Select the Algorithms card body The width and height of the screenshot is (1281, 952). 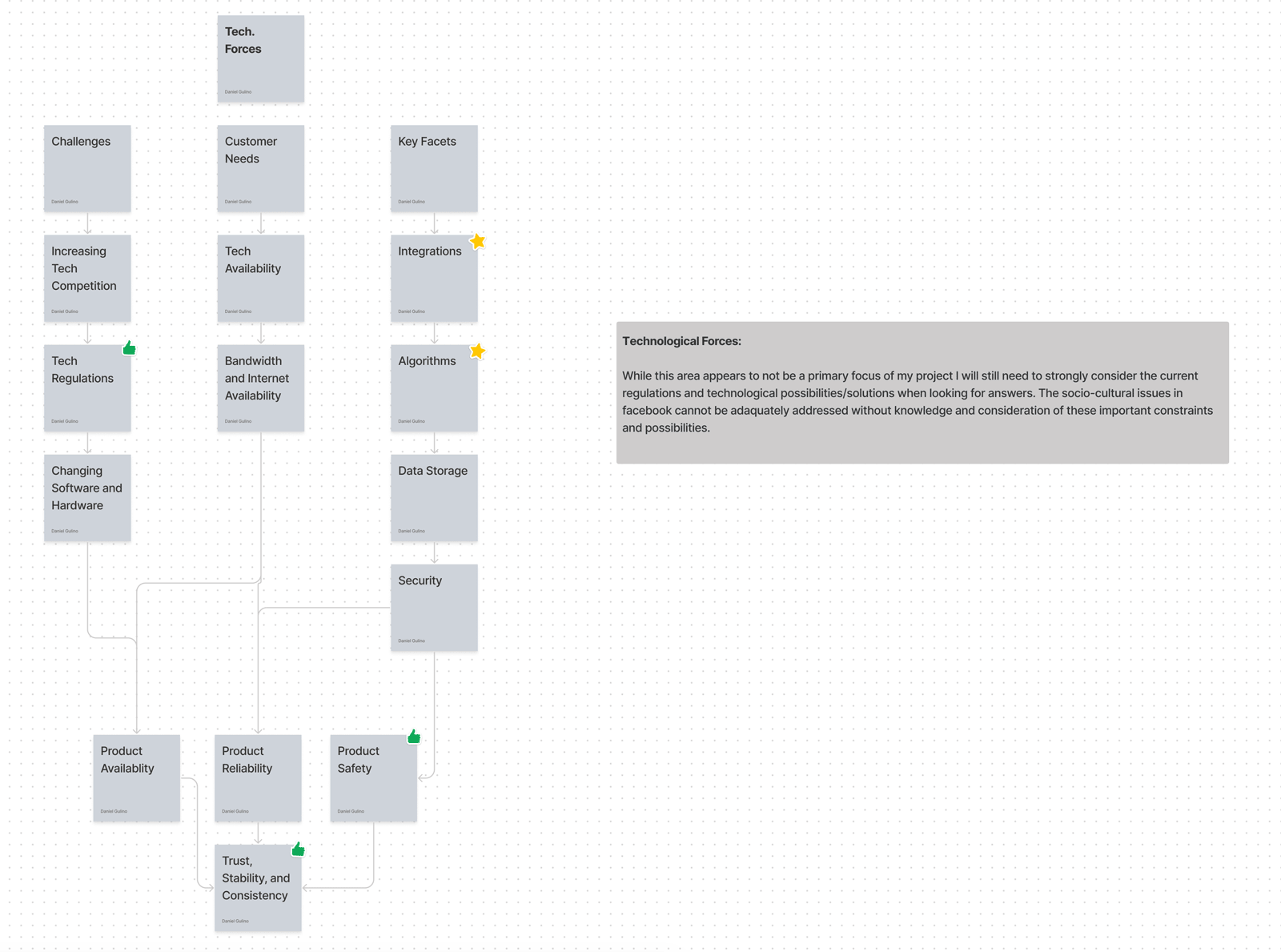click(x=434, y=388)
